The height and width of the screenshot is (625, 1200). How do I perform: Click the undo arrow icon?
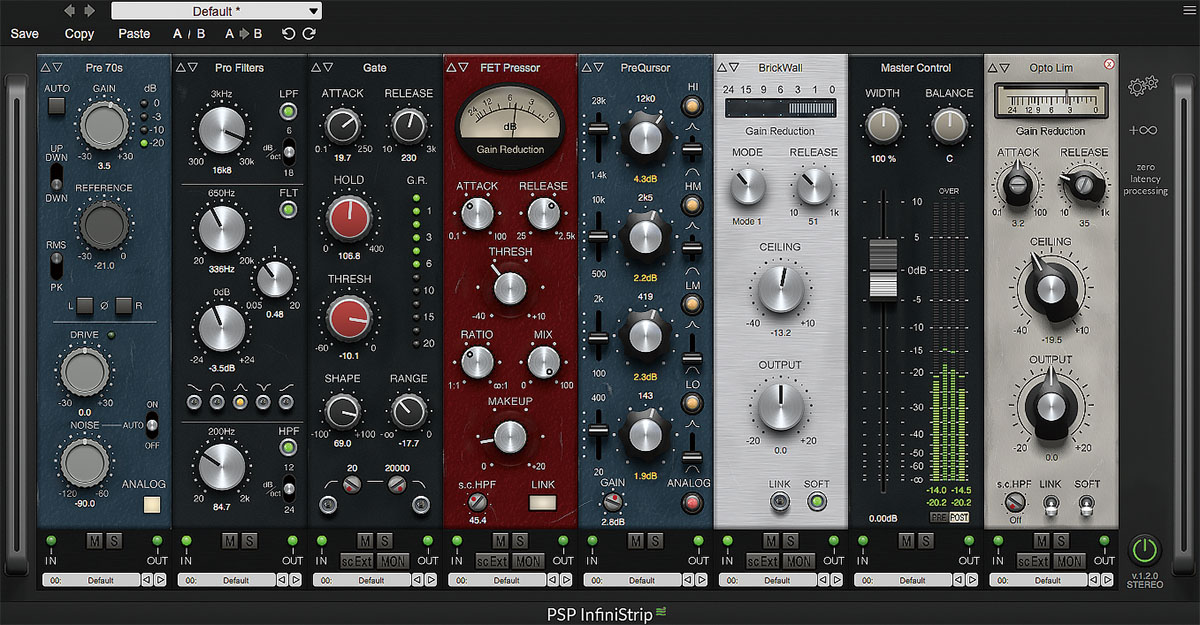[x=288, y=33]
